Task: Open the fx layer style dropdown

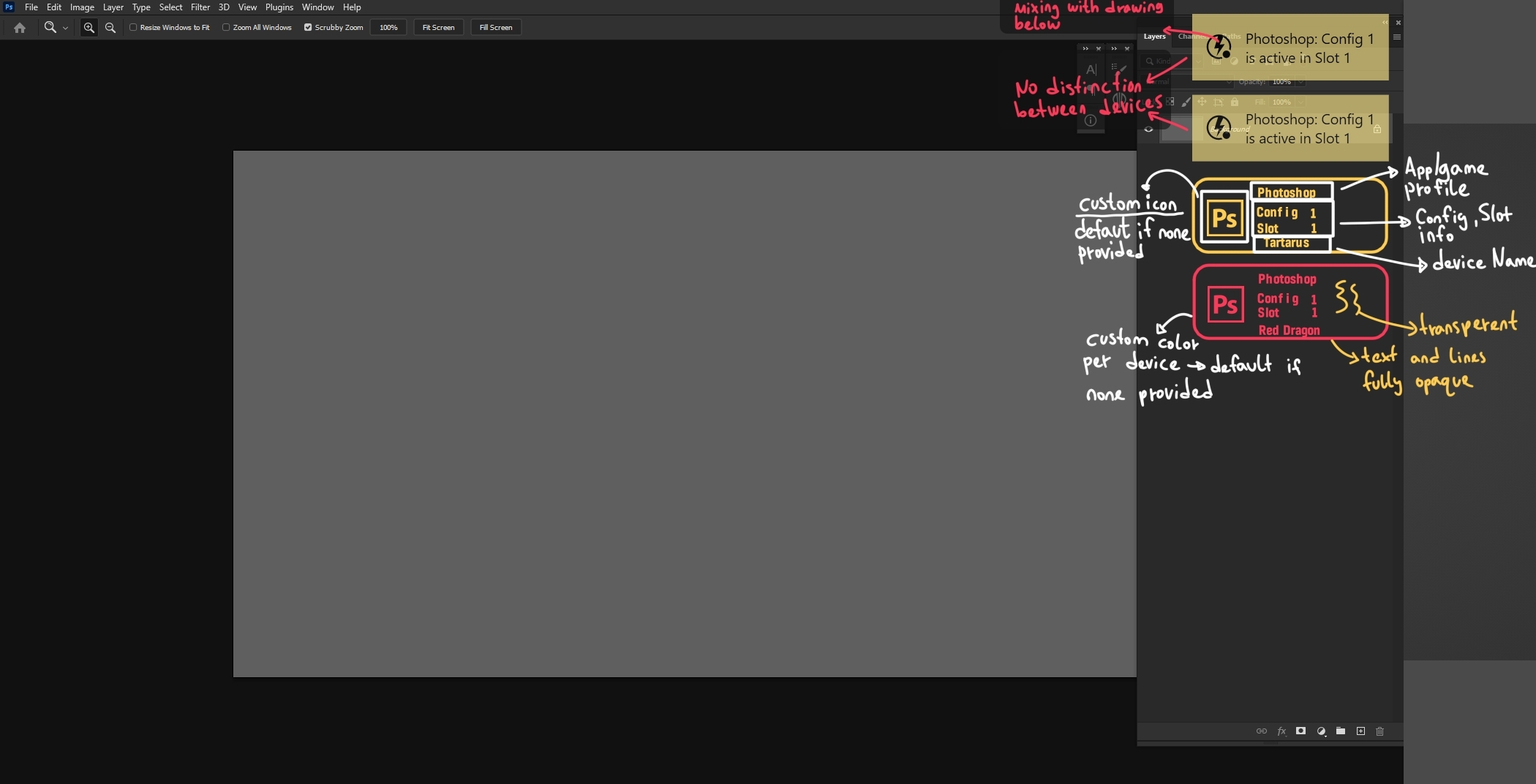Action: [x=1281, y=731]
